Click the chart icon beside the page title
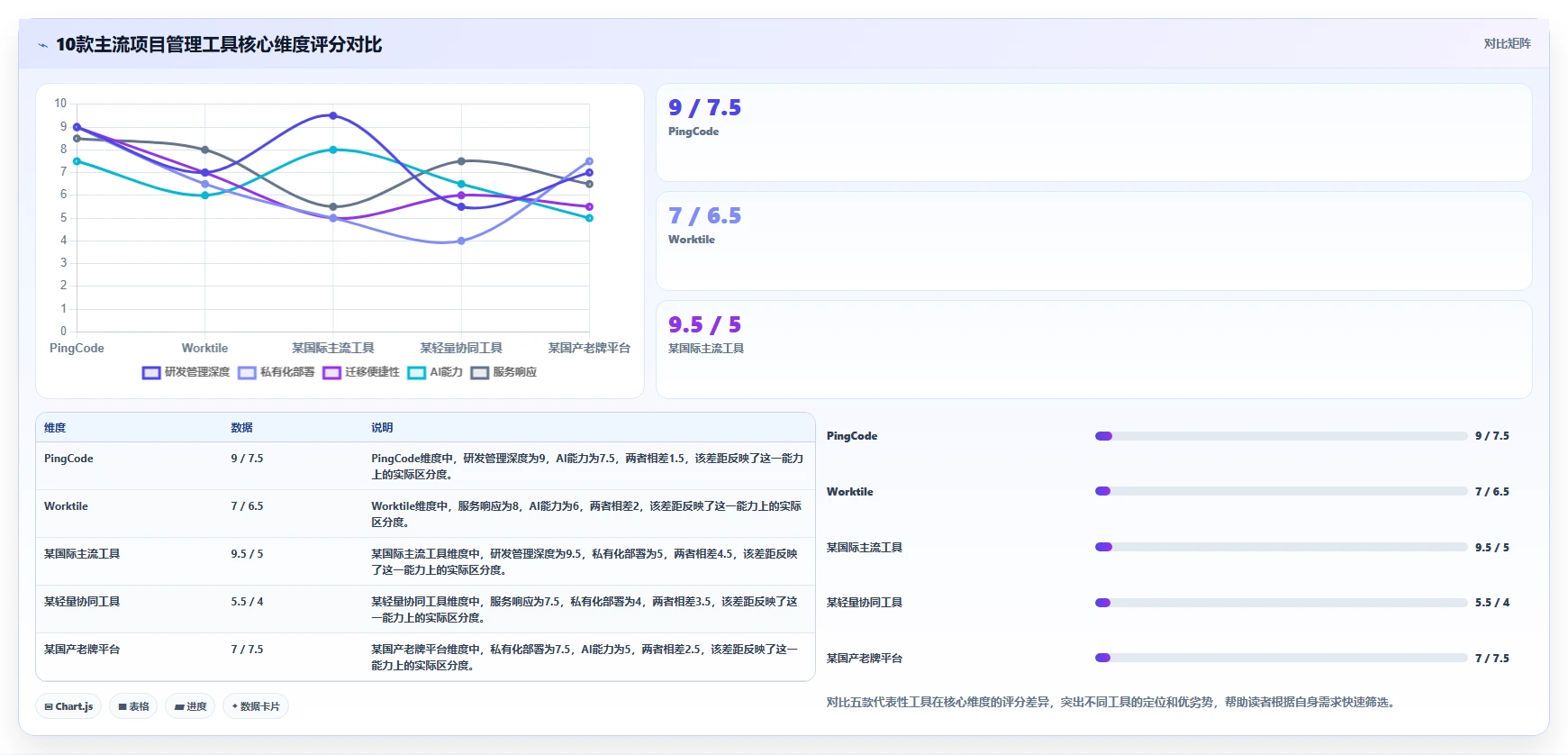Viewport: 1568px width, 755px height. 42,45
